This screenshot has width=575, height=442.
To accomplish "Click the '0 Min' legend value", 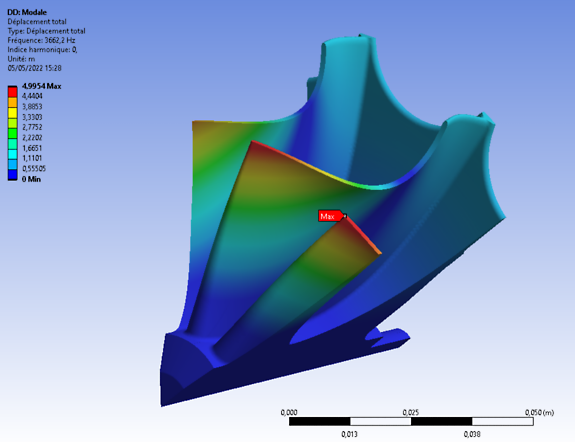I will pos(31,179).
